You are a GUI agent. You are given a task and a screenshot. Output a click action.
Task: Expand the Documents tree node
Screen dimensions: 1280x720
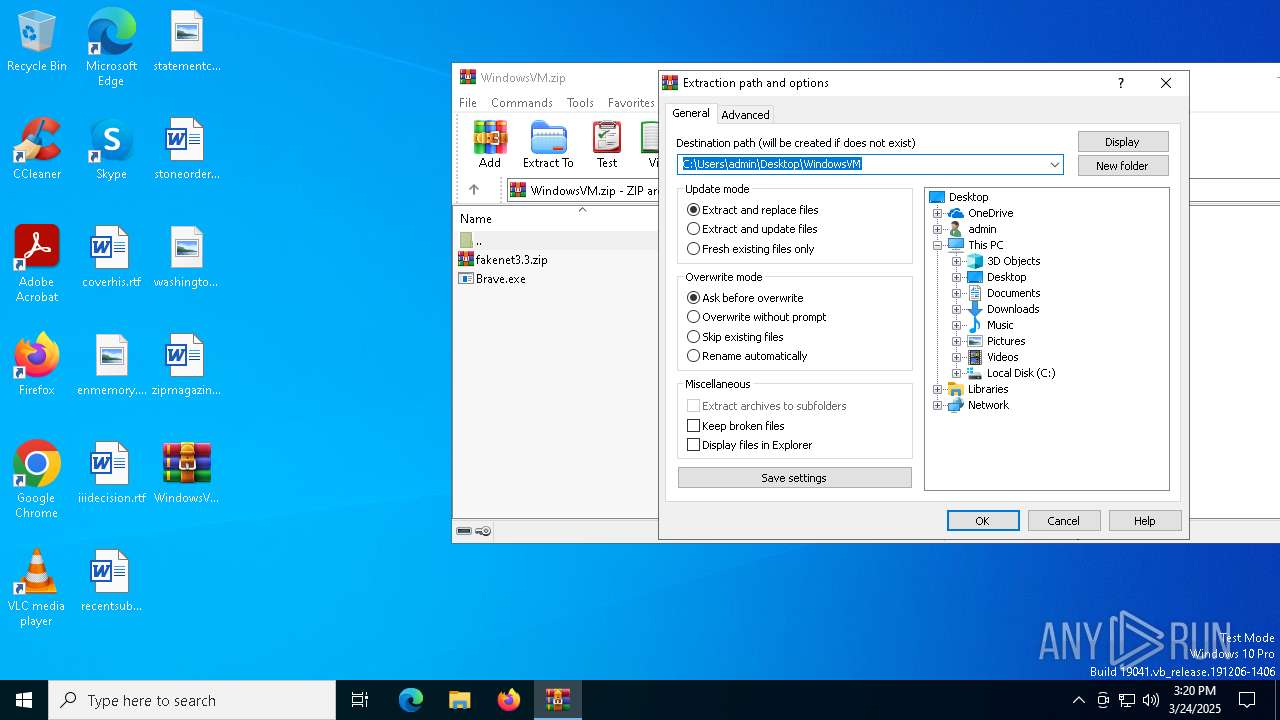(x=957, y=293)
